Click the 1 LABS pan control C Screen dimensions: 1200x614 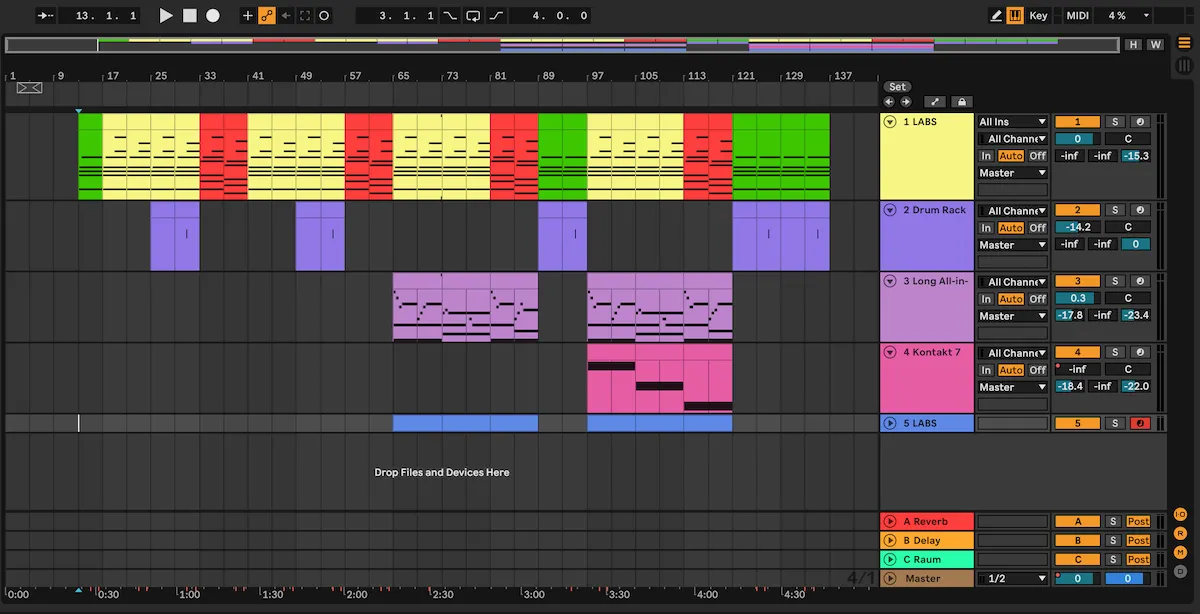pos(1127,139)
